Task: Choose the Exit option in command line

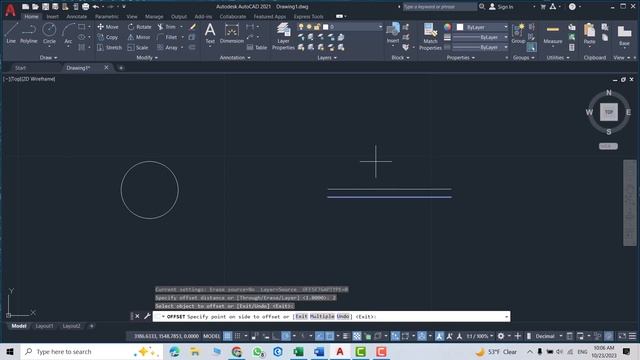Action: pos(301,316)
